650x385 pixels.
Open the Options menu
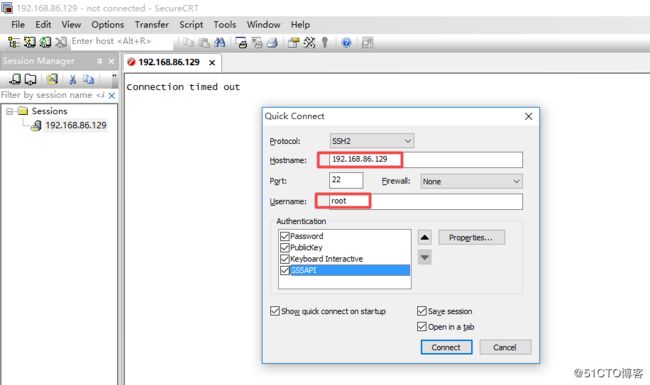(108, 25)
